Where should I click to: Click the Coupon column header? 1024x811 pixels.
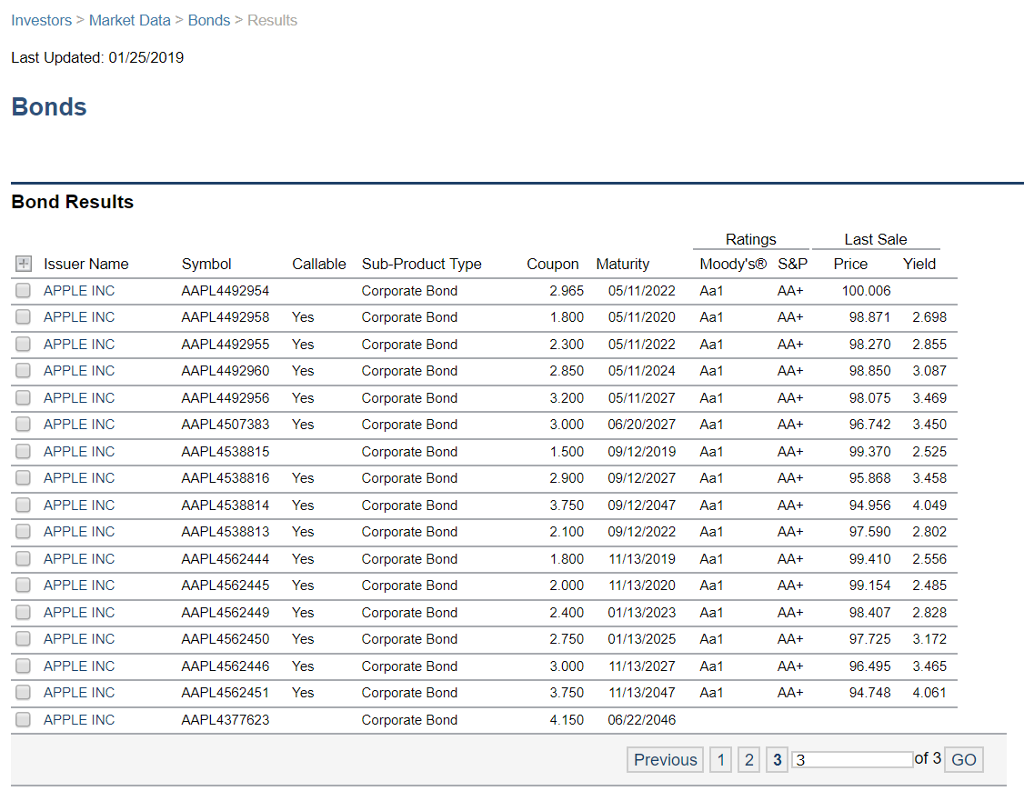552,264
